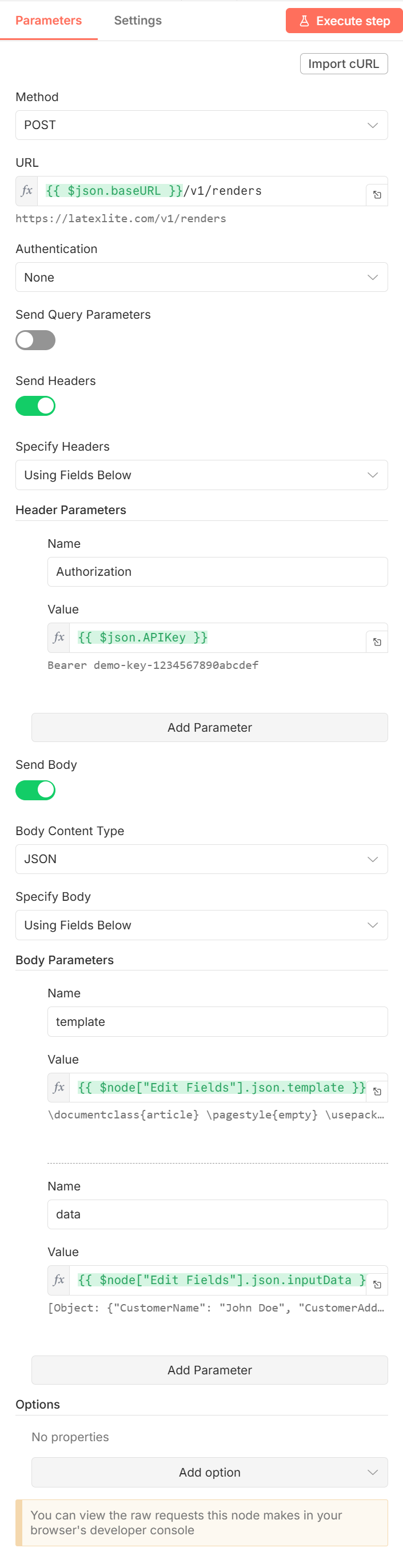This screenshot has width=403, height=1568.
Task: Click the fx icon on the template Value field
Action: click(x=58, y=1087)
